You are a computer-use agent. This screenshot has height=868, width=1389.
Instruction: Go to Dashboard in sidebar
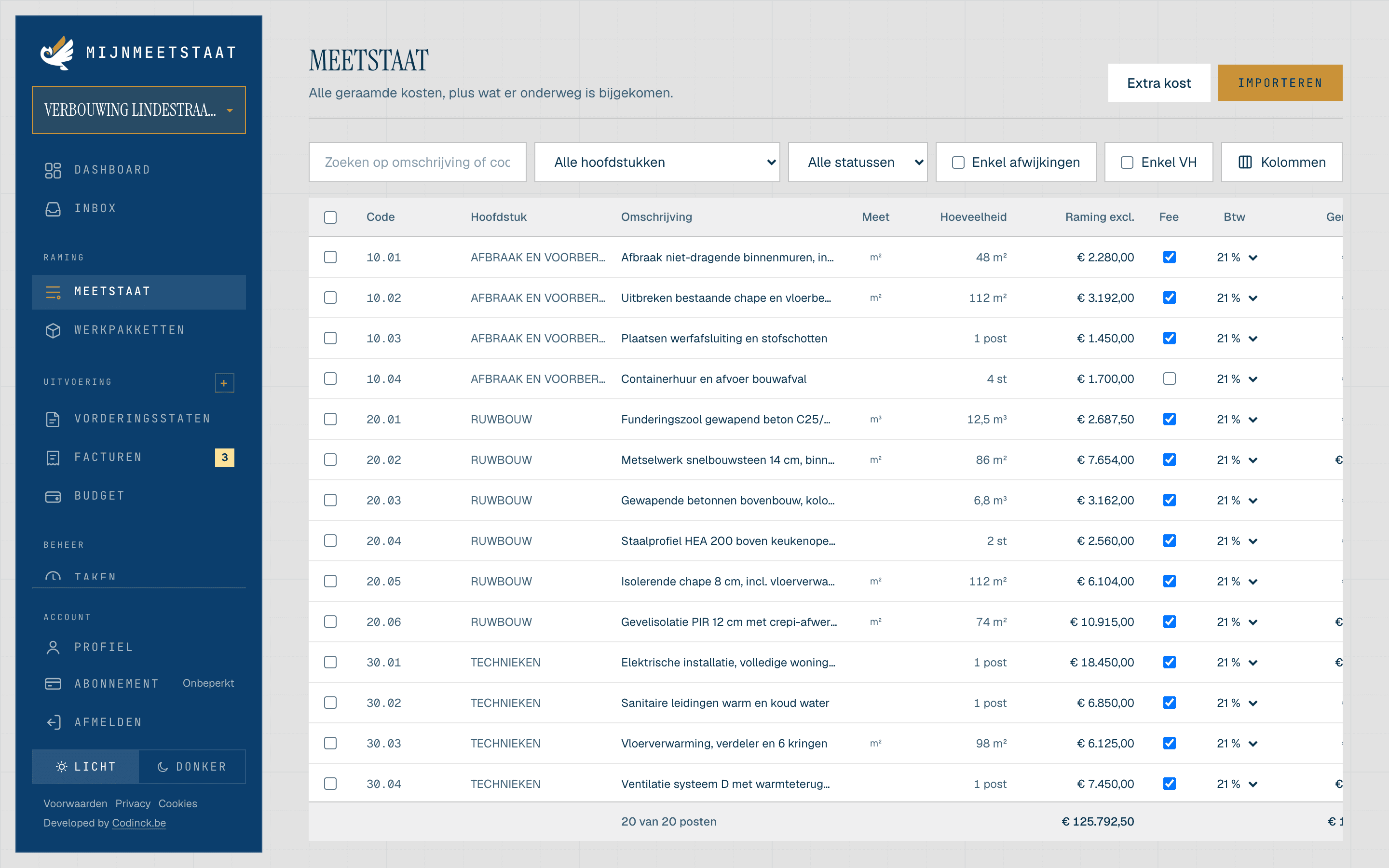point(139,171)
